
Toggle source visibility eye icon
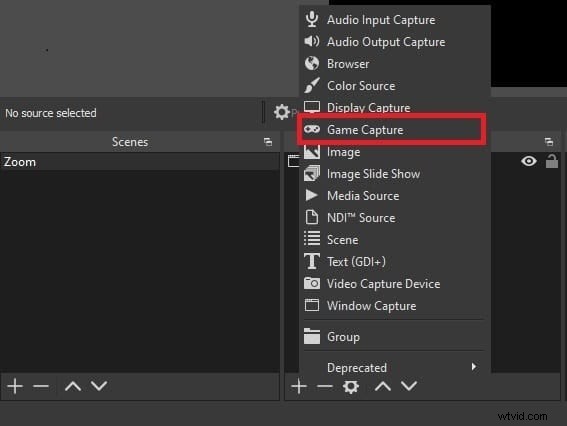click(x=529, y=161)
